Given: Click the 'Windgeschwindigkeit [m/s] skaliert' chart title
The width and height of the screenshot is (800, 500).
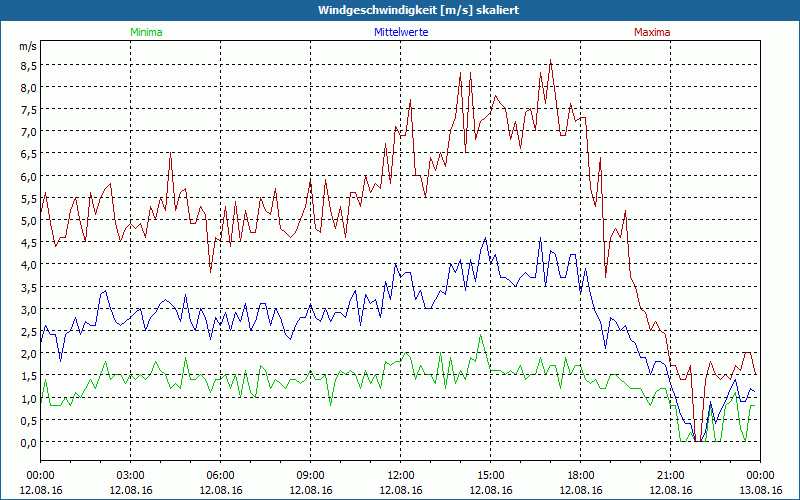Looking at the screenshot, I should click(418, 10).
